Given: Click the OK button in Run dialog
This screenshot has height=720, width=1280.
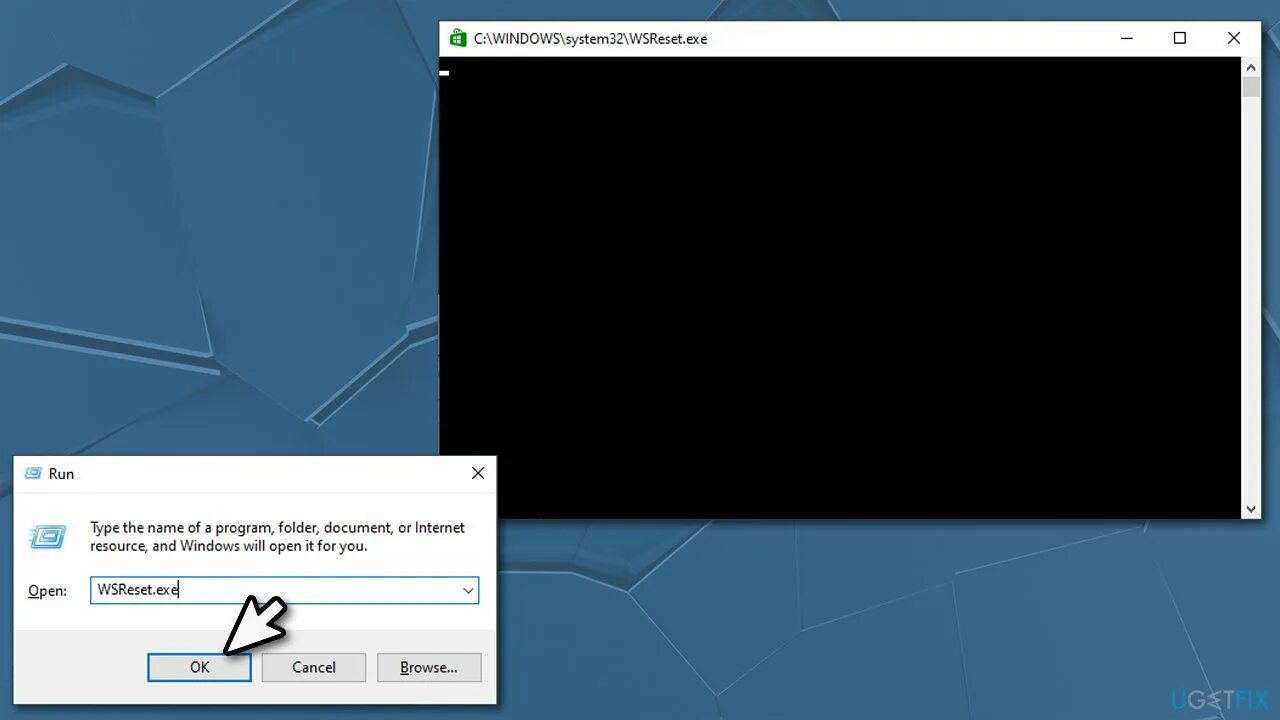Looking at the screenshot, I should click(x=199, y=667).
